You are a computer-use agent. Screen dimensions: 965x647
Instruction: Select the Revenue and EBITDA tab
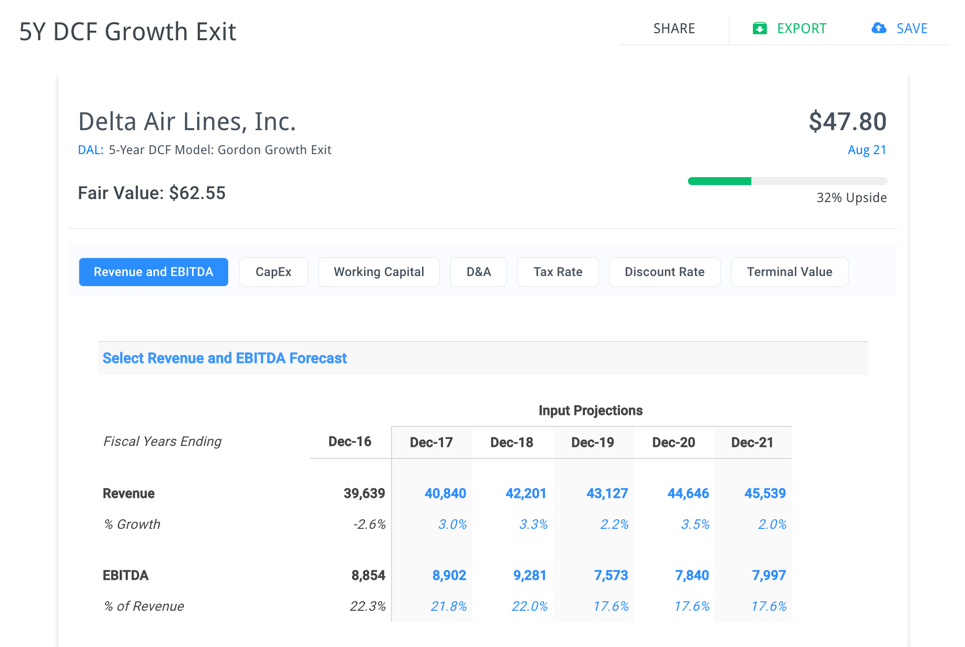coord(153,272)
